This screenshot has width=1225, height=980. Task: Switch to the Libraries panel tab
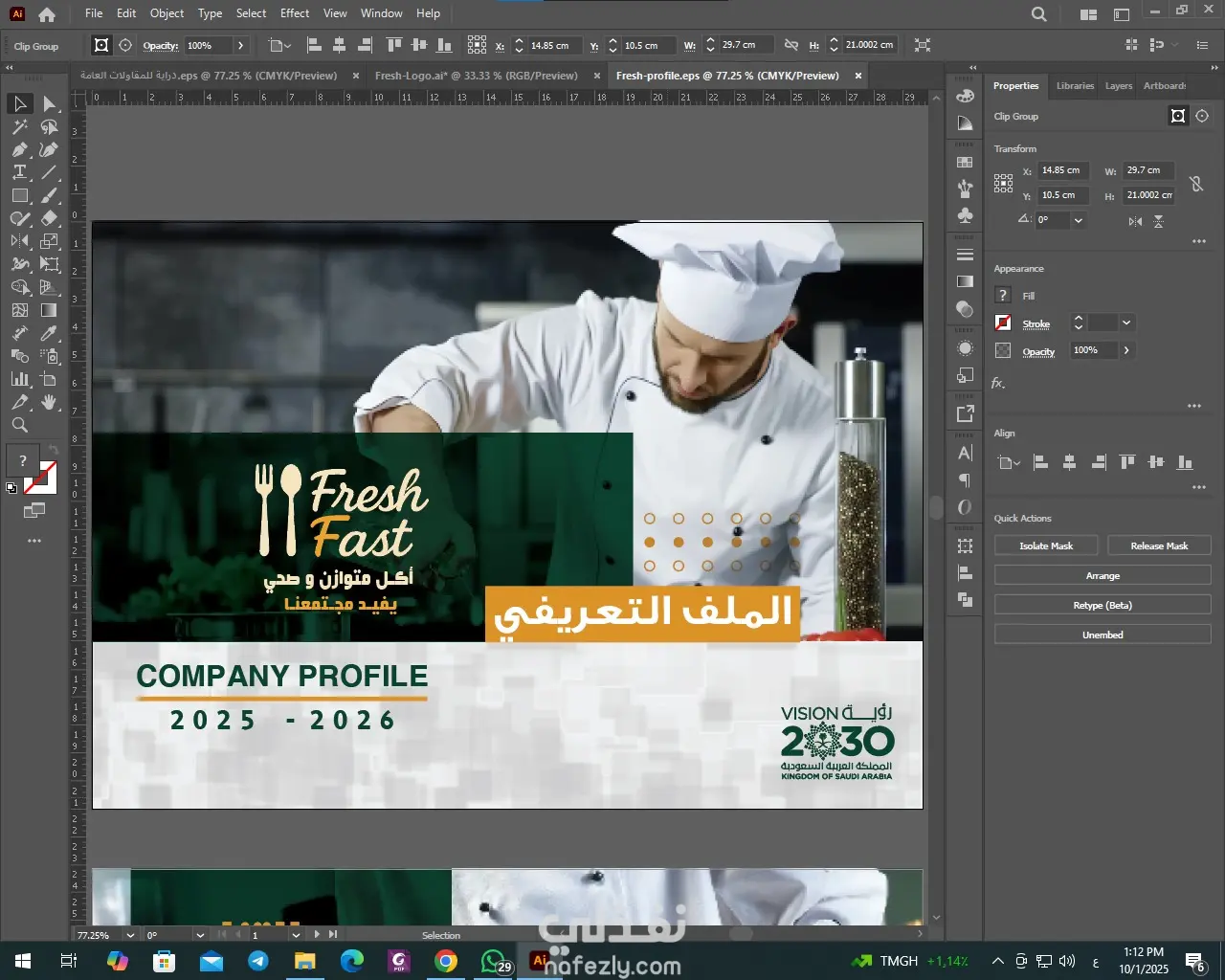pyautogui.click(x=1075, y=86)
